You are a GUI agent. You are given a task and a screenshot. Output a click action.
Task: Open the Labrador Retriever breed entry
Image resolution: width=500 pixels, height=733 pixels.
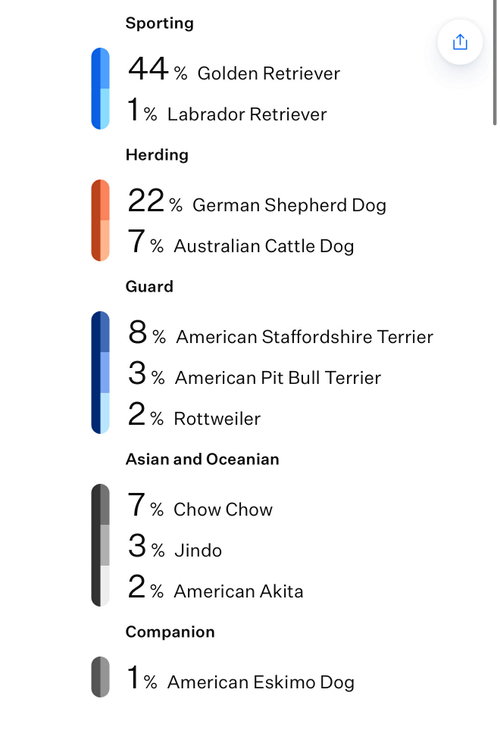click(x=227, y=110)
